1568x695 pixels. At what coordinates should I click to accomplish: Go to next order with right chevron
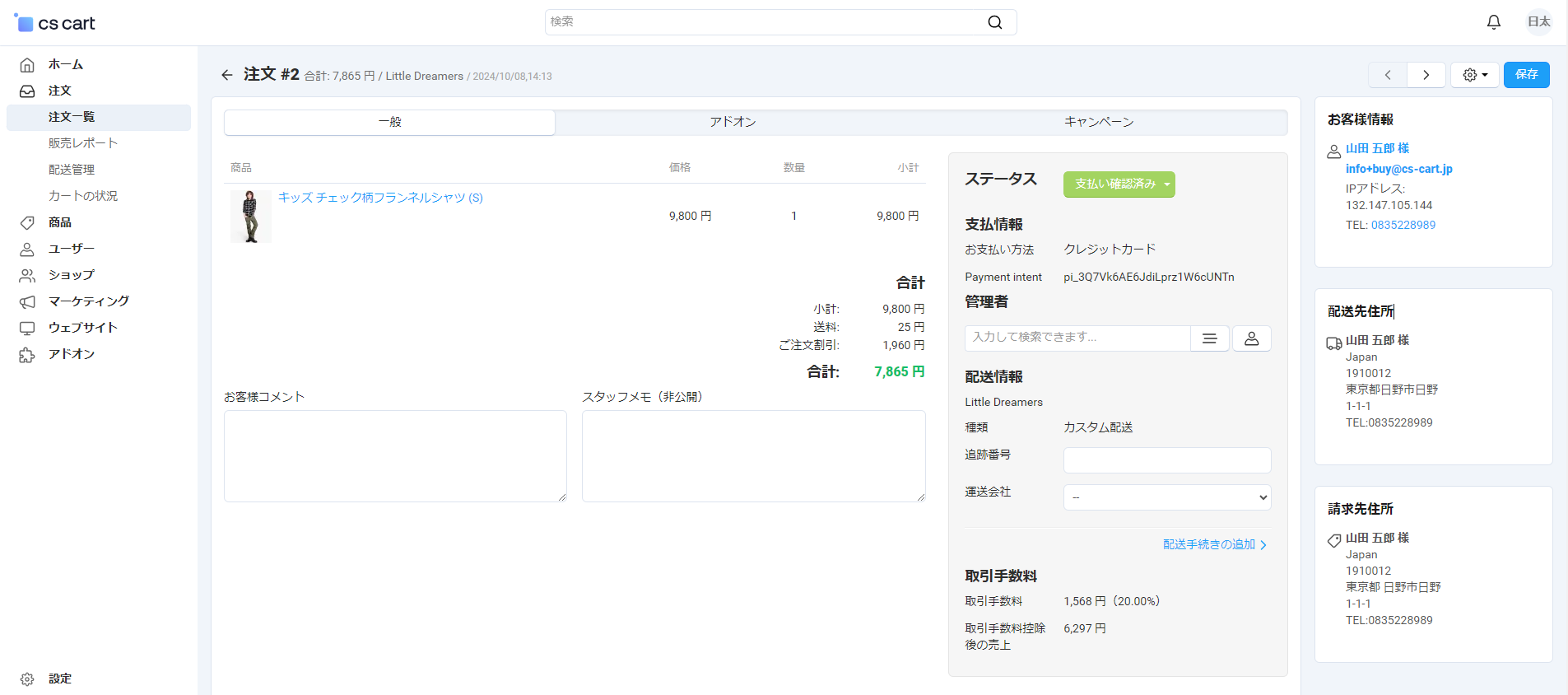tap(1426, 75)
